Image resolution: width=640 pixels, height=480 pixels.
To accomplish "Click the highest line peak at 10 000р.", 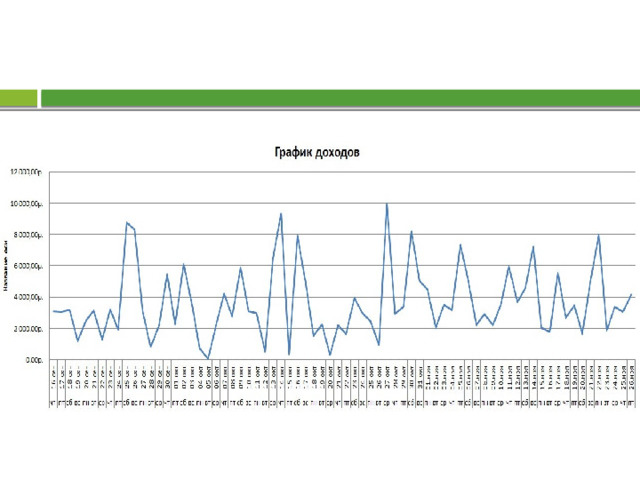I will (387, 204).
